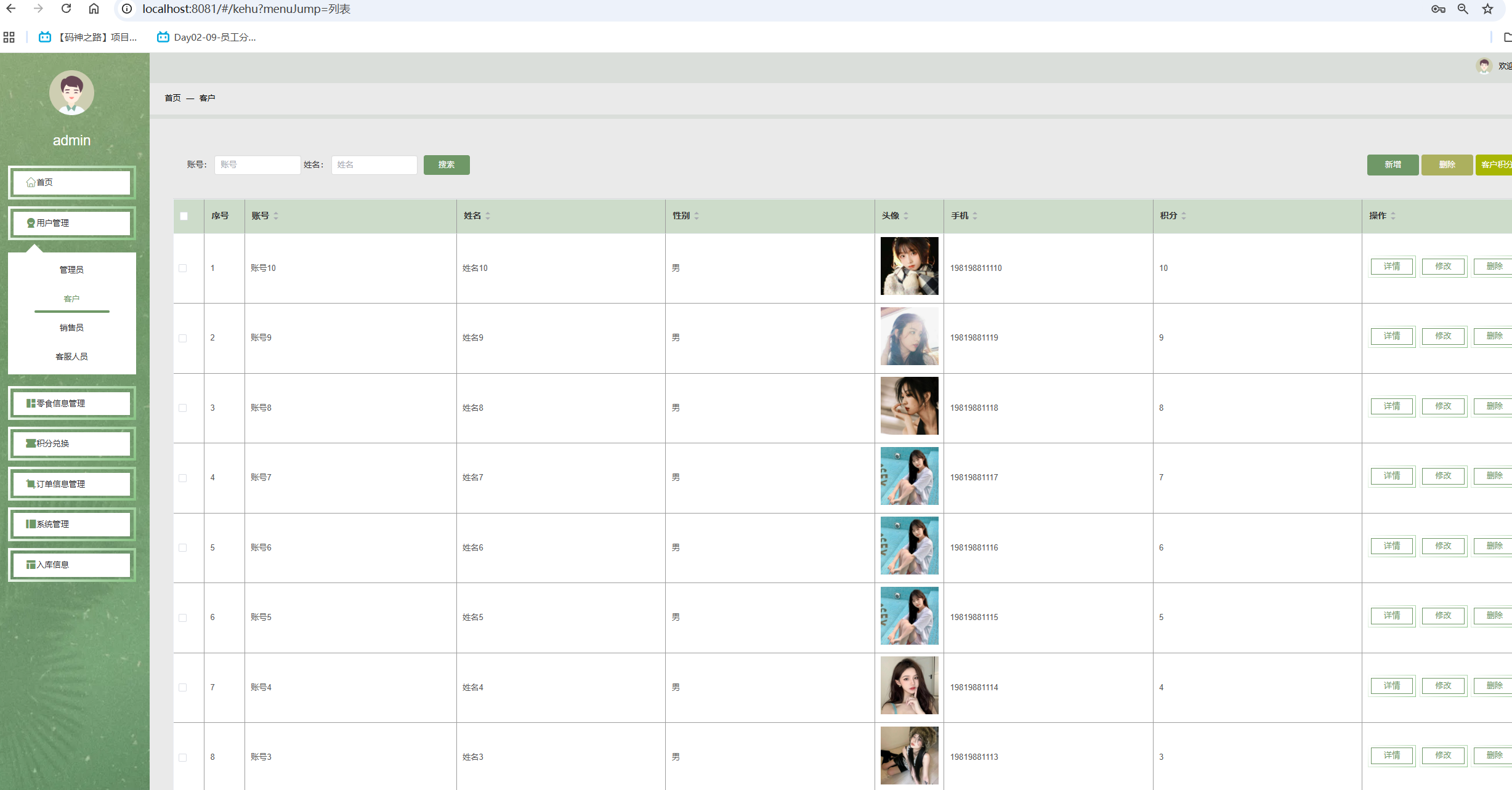Tick the select-all checkbox in the table header
The width and height of the screenshot is (1512, 790).
coord(184,216)
